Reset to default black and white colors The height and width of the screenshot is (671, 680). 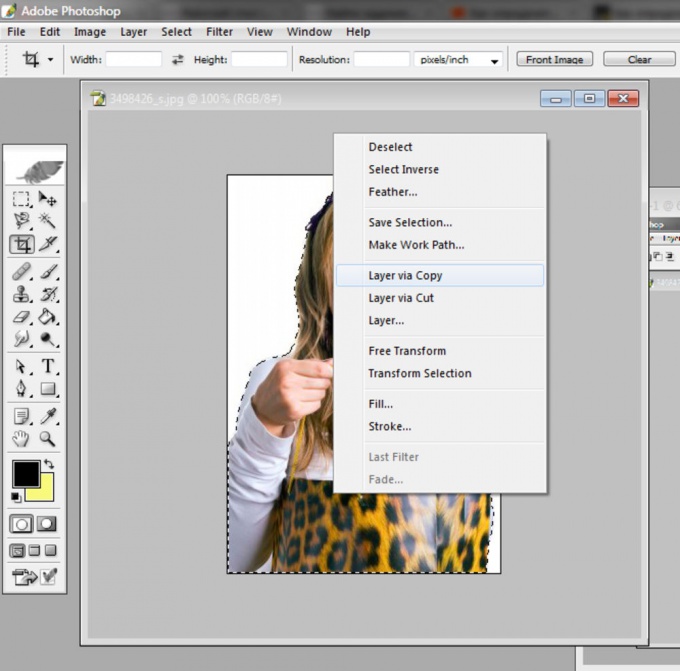click(x=16, y=497)
